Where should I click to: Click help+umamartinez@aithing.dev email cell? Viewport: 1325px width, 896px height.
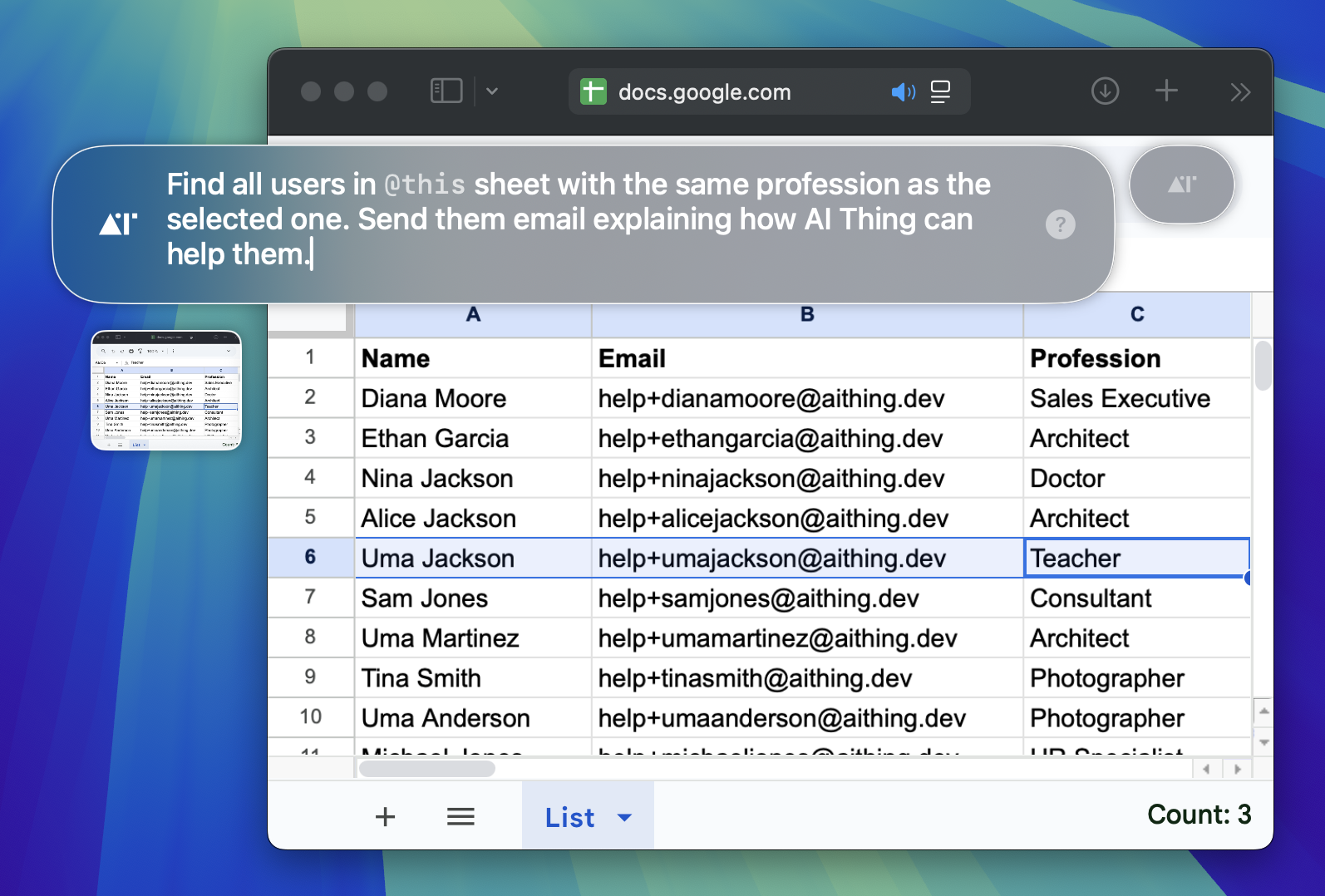[x=807, y=638]
